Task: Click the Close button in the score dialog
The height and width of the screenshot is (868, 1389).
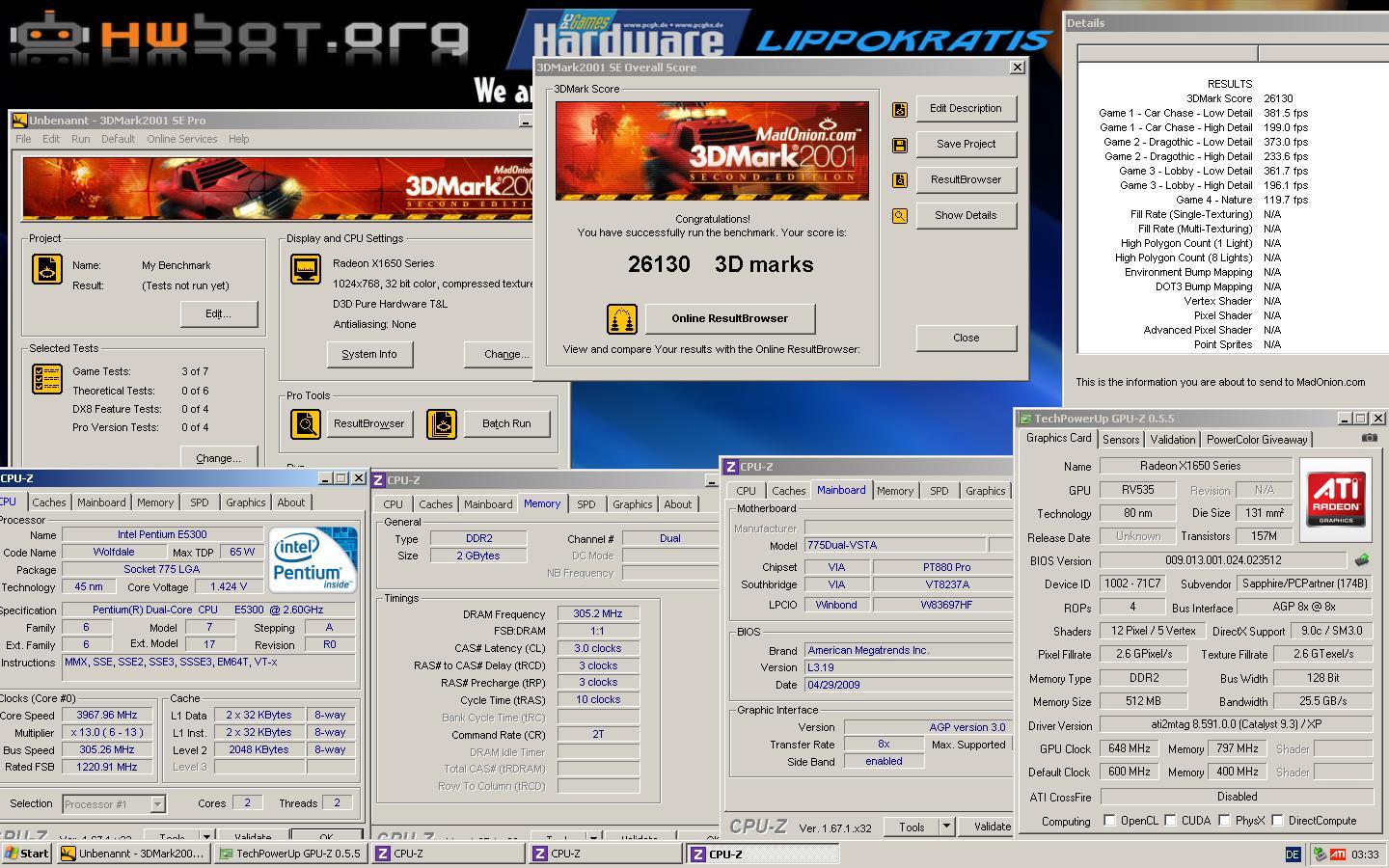Action: pyautogui.click(x=966, y=339)
